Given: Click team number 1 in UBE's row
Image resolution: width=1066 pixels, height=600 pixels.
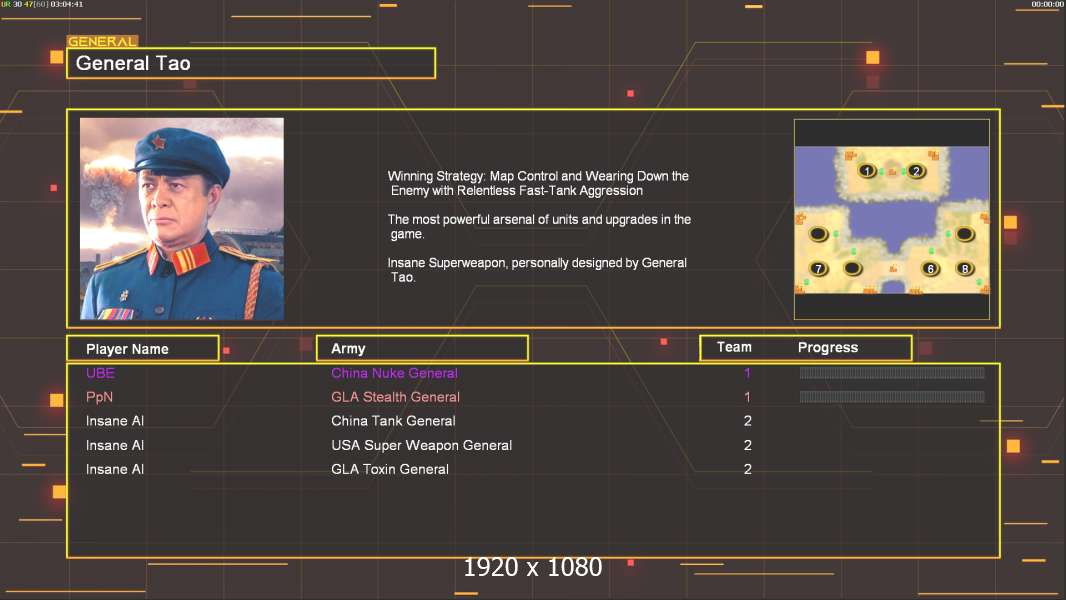Looking at the screenshot, I should (x=747, y=373).
